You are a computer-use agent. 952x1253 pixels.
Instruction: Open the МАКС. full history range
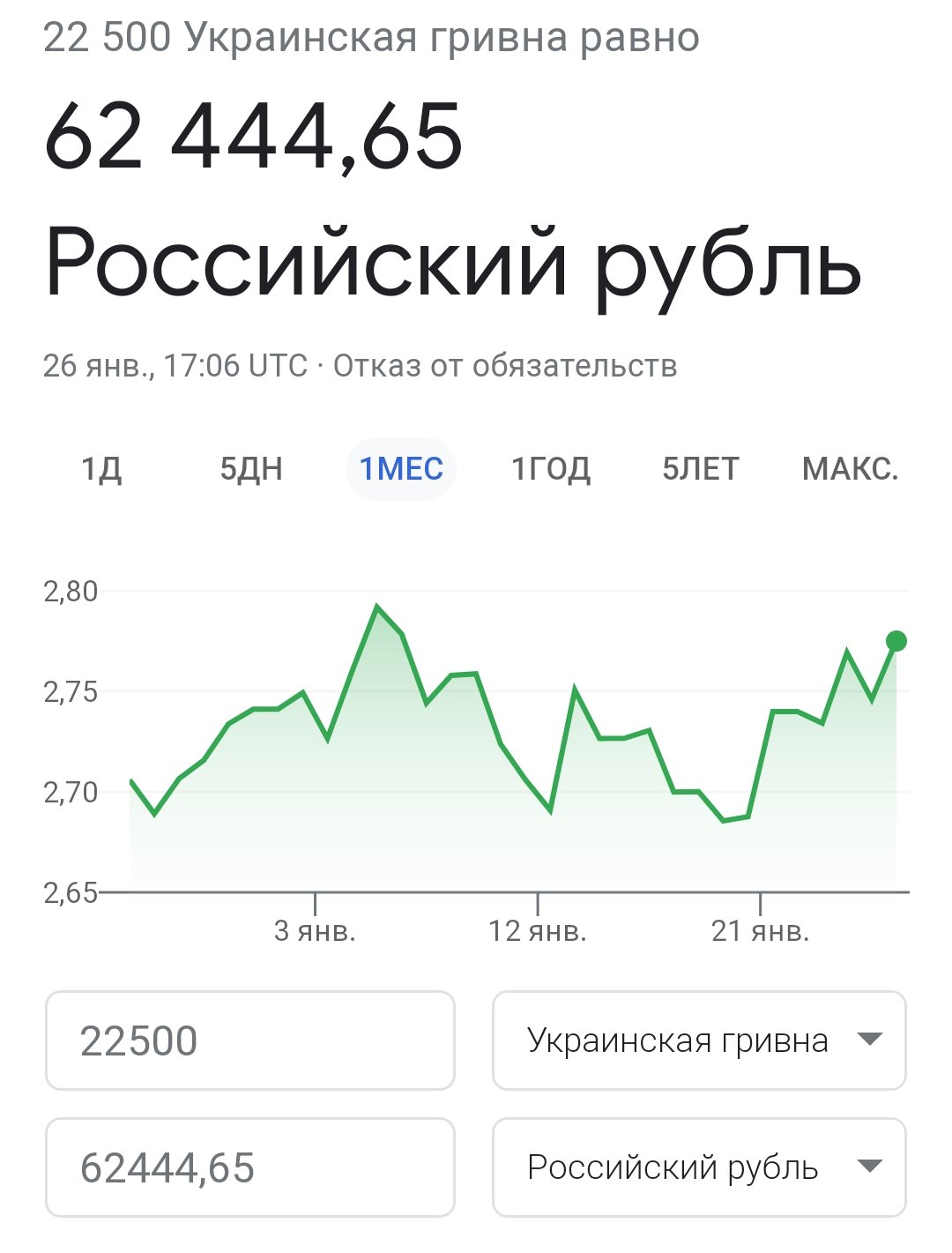[850, 469]
